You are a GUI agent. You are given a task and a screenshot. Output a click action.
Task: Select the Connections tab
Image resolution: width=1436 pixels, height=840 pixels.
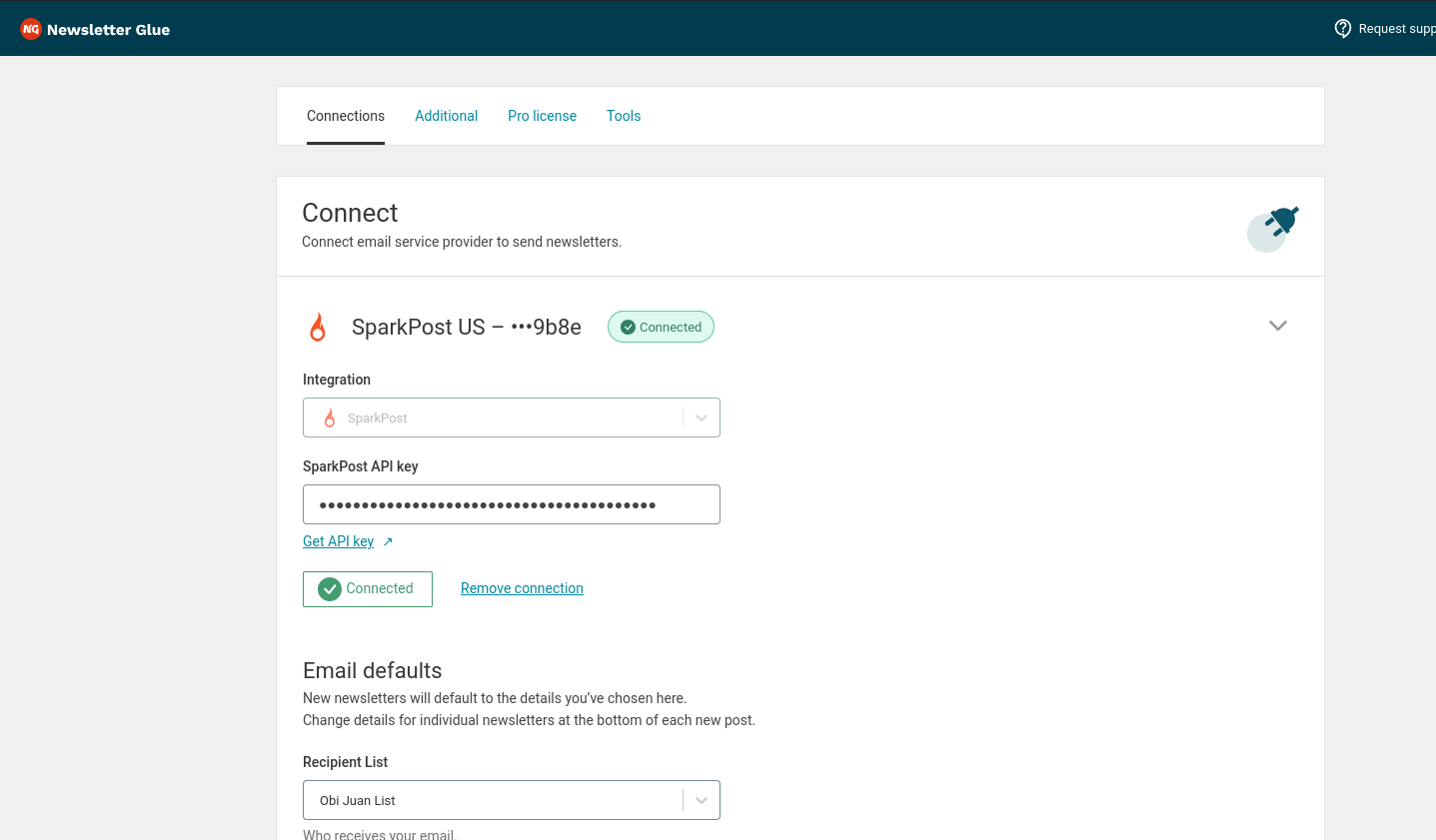click(x=346, y=116)
